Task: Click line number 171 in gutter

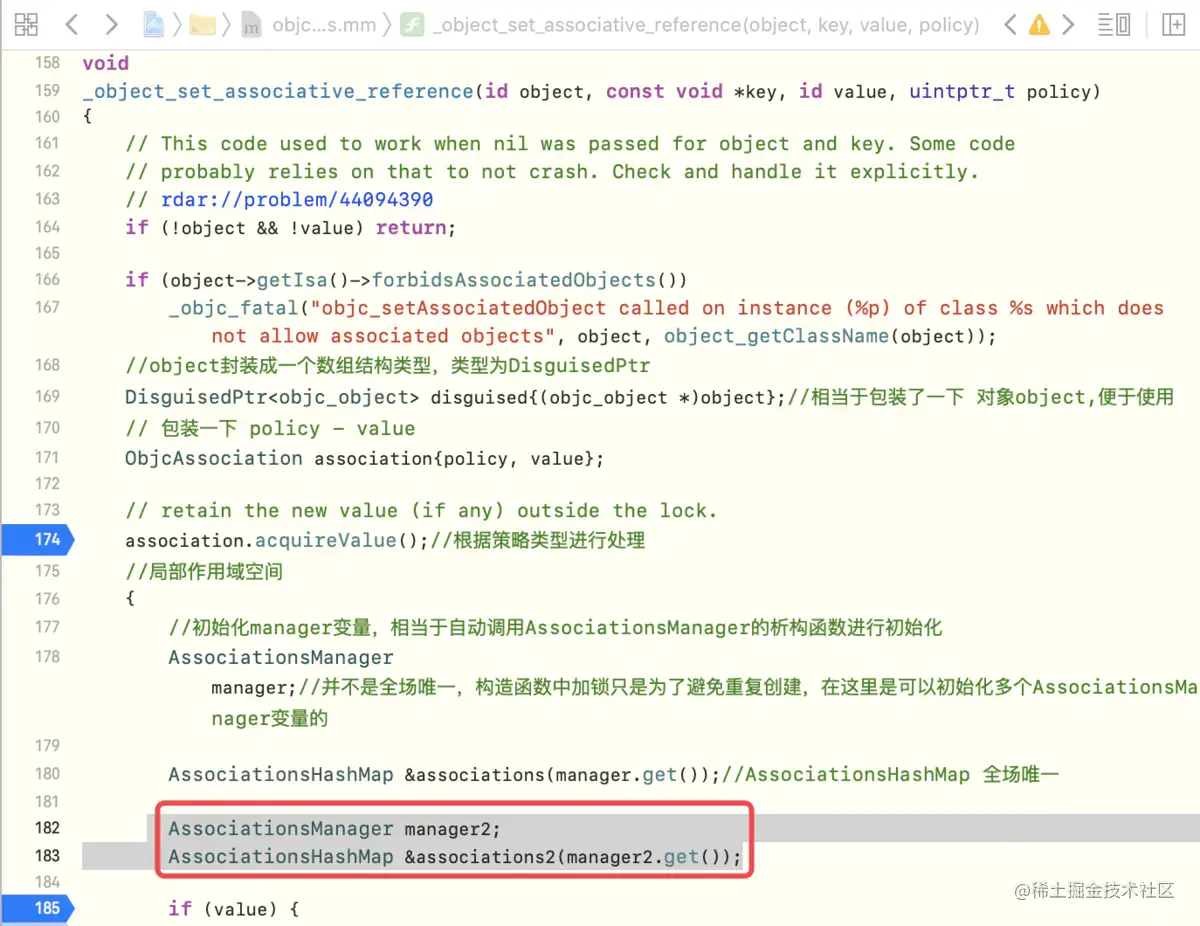Action: click(x=47, y=457)
